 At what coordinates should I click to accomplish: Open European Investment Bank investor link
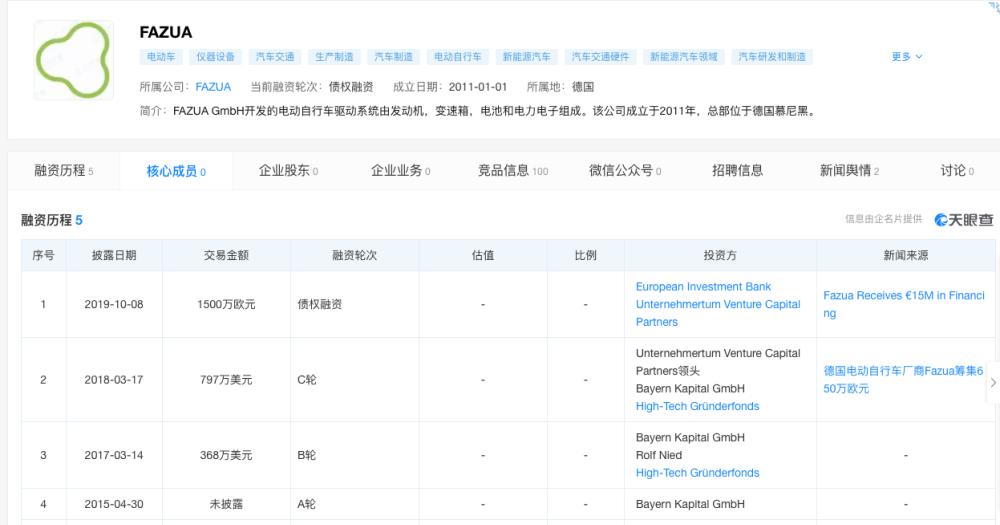point(703,287)
